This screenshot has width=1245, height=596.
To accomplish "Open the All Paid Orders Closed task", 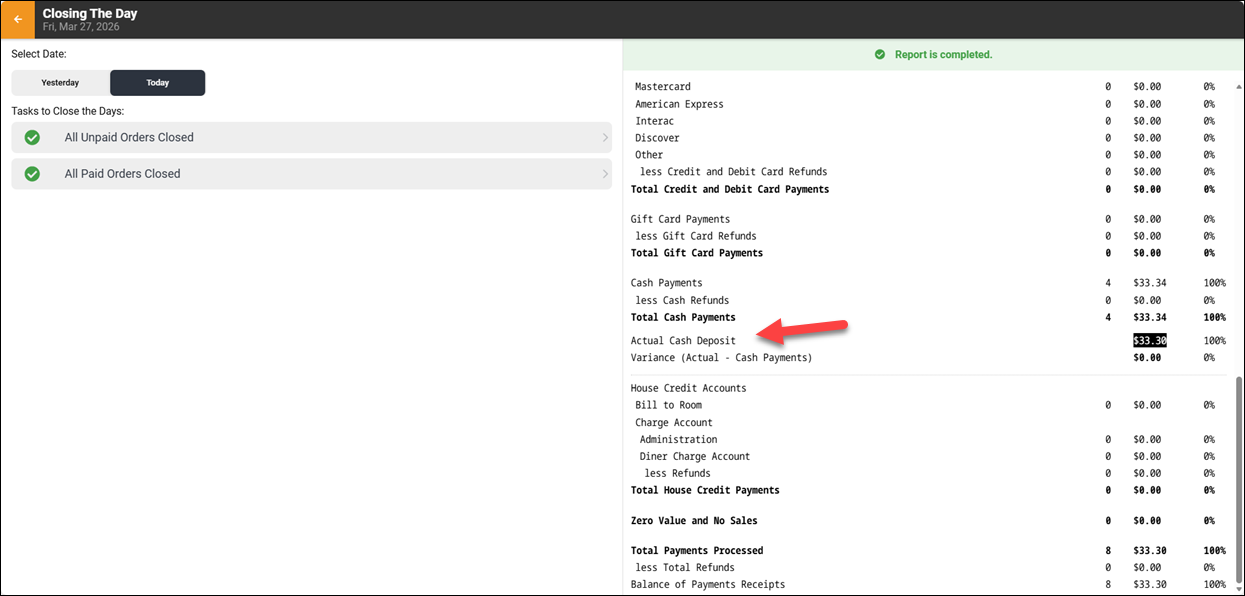I will click(312, 174).
